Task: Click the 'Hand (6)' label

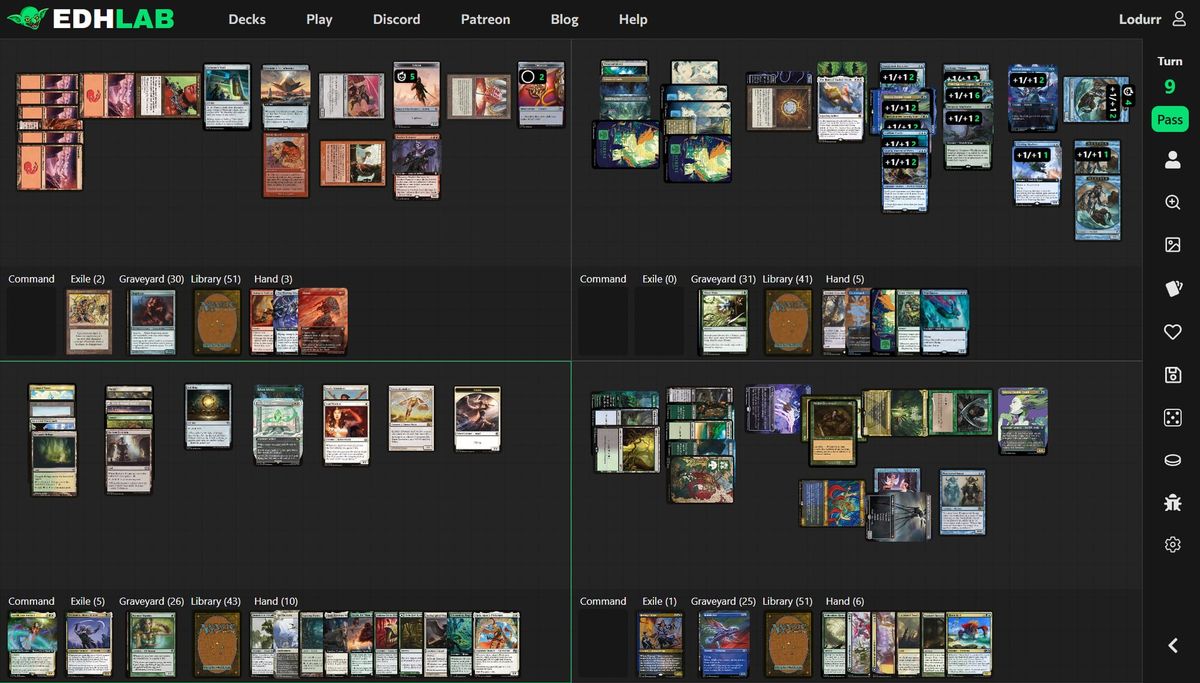Action: [845, 601]
